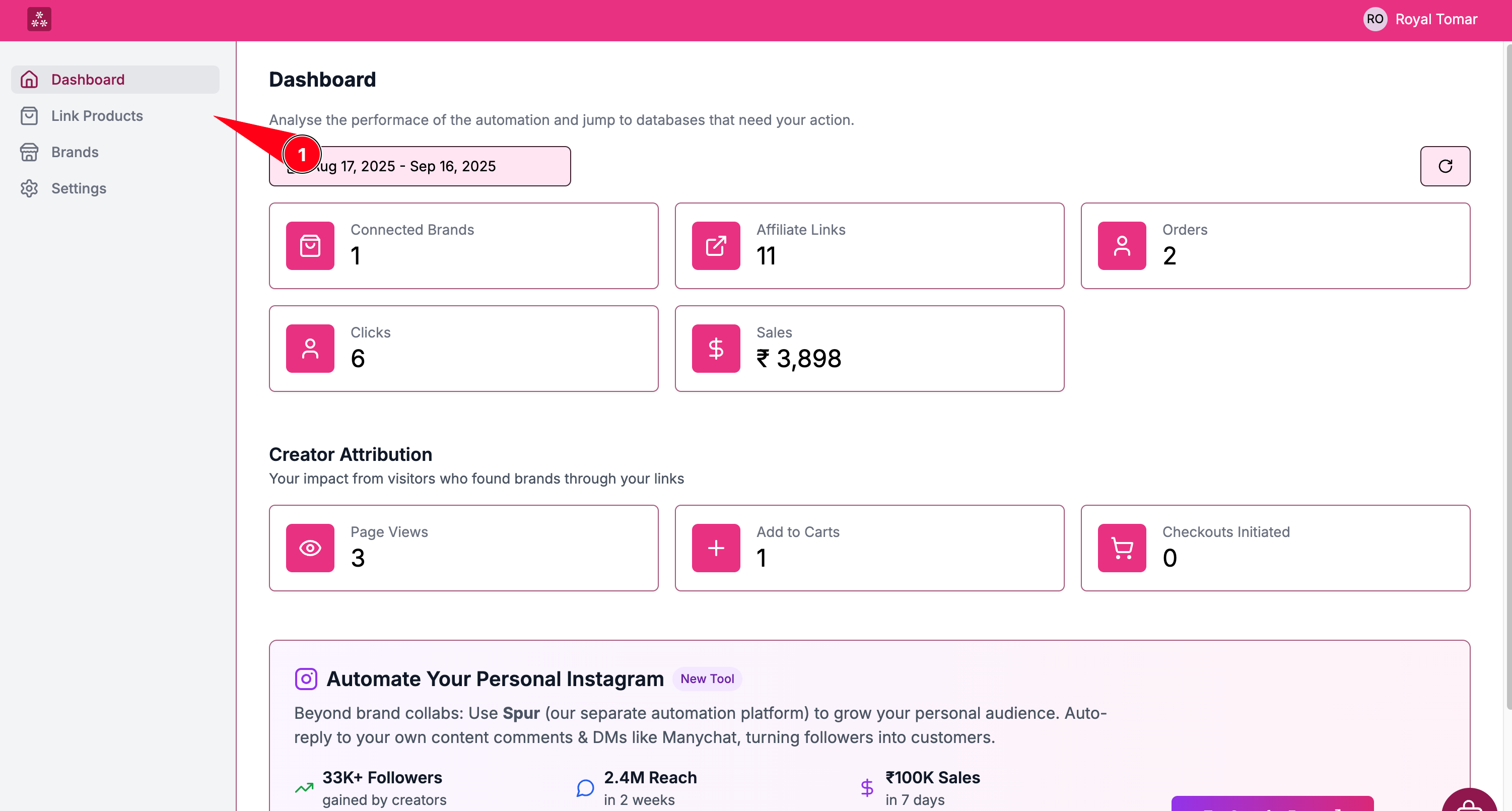Click the Connected Brands bag icon

[x=310, y=246]
